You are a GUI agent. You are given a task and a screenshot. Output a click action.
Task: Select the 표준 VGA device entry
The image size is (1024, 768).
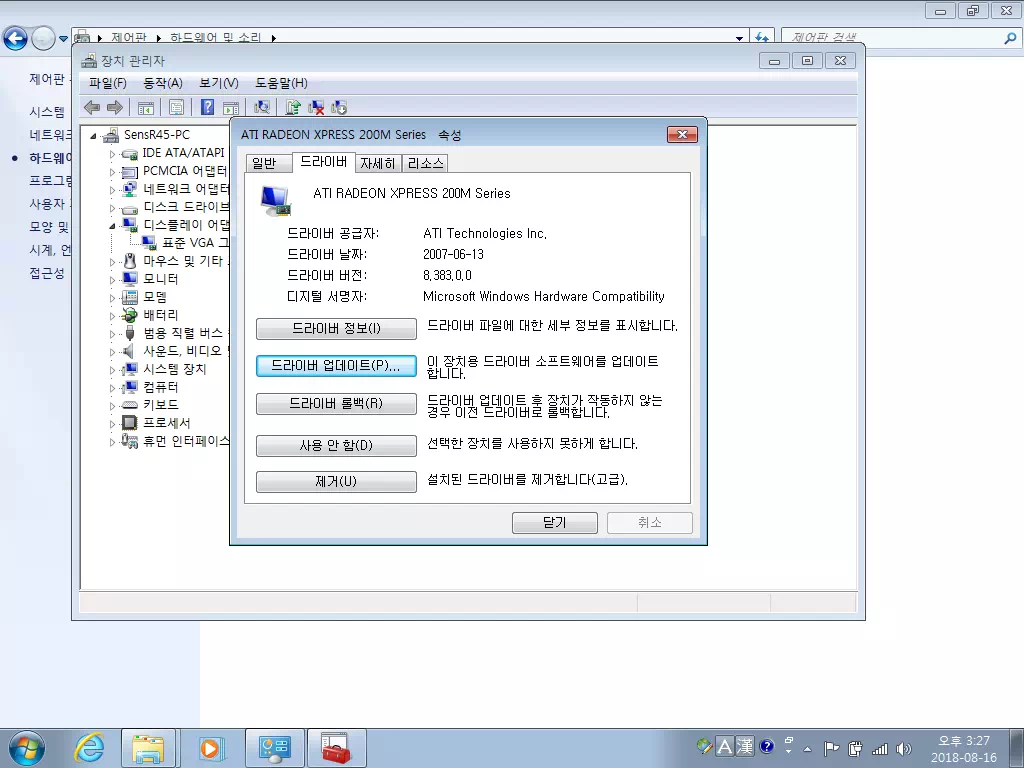(195, 243)
